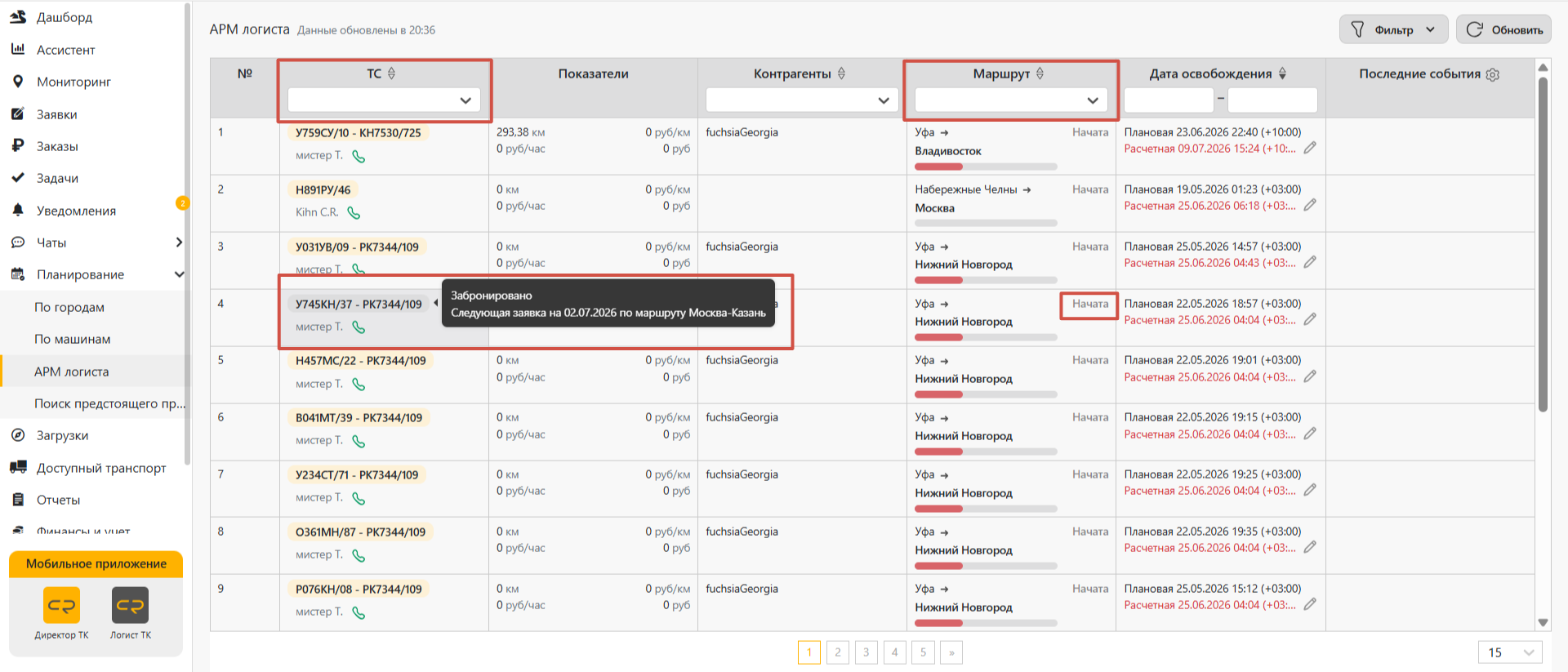The width and height of the screenshot is (1568, 672).
Task: Click vehicle tag Н891РУ/46
Action: click(323, 189)
